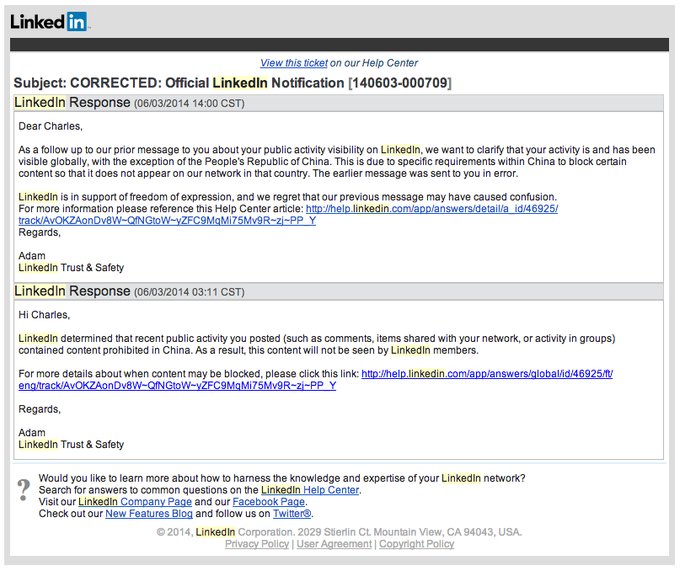Click the first 'LinkedIn Trust & Safety' signature
Screen dimensions: 680x571
coord(71,268)
